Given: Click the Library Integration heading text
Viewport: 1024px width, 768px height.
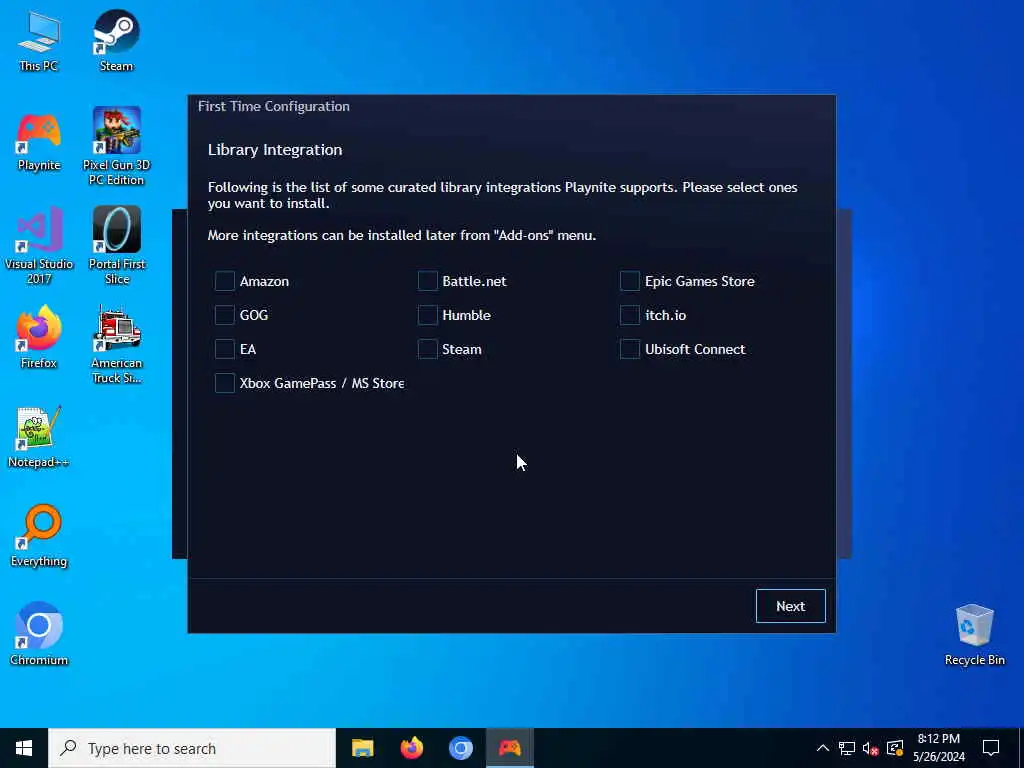Looking at the screenshot, I should (275, 150).
